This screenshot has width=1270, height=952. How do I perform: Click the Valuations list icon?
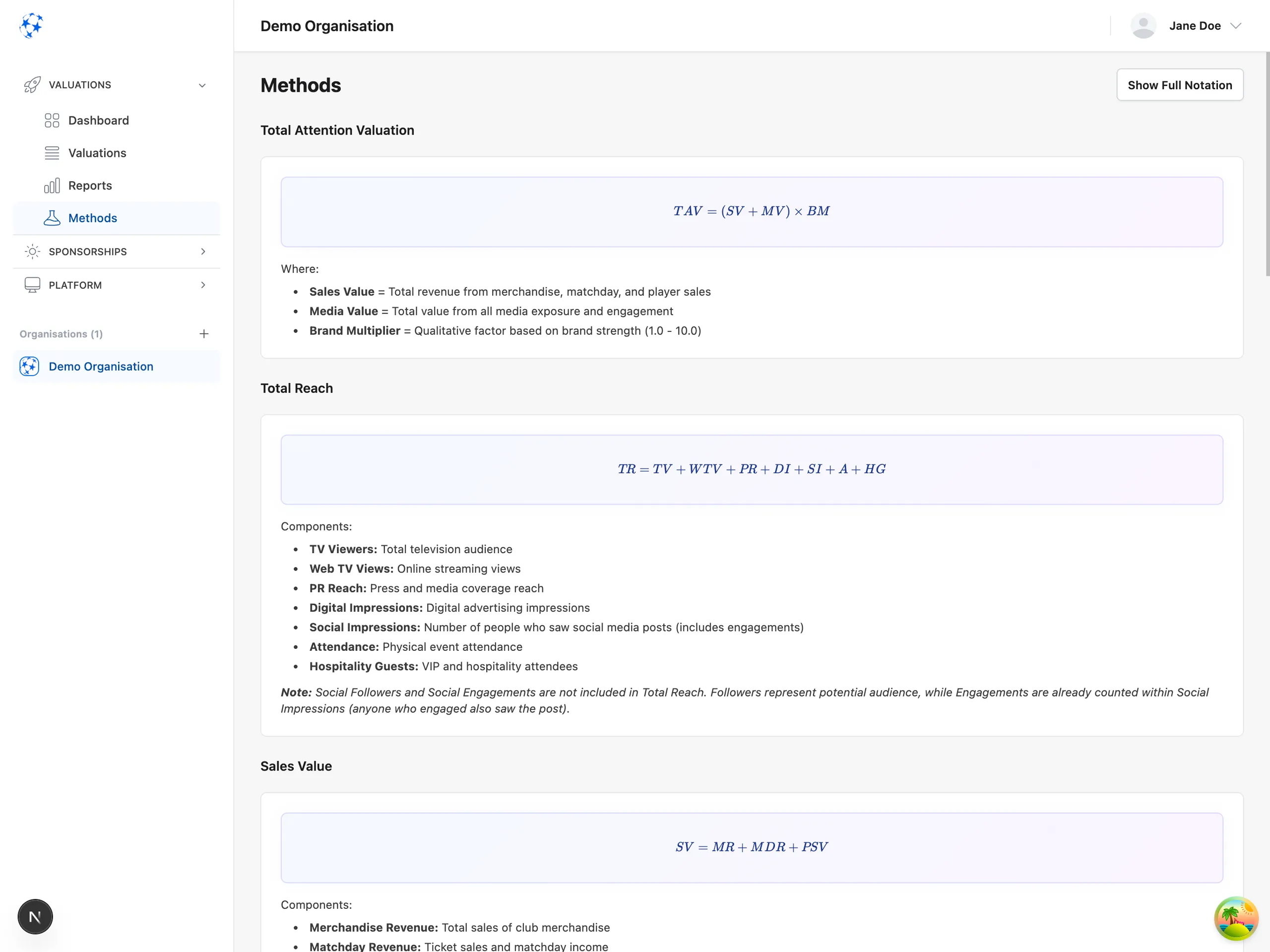pos(52,153)
